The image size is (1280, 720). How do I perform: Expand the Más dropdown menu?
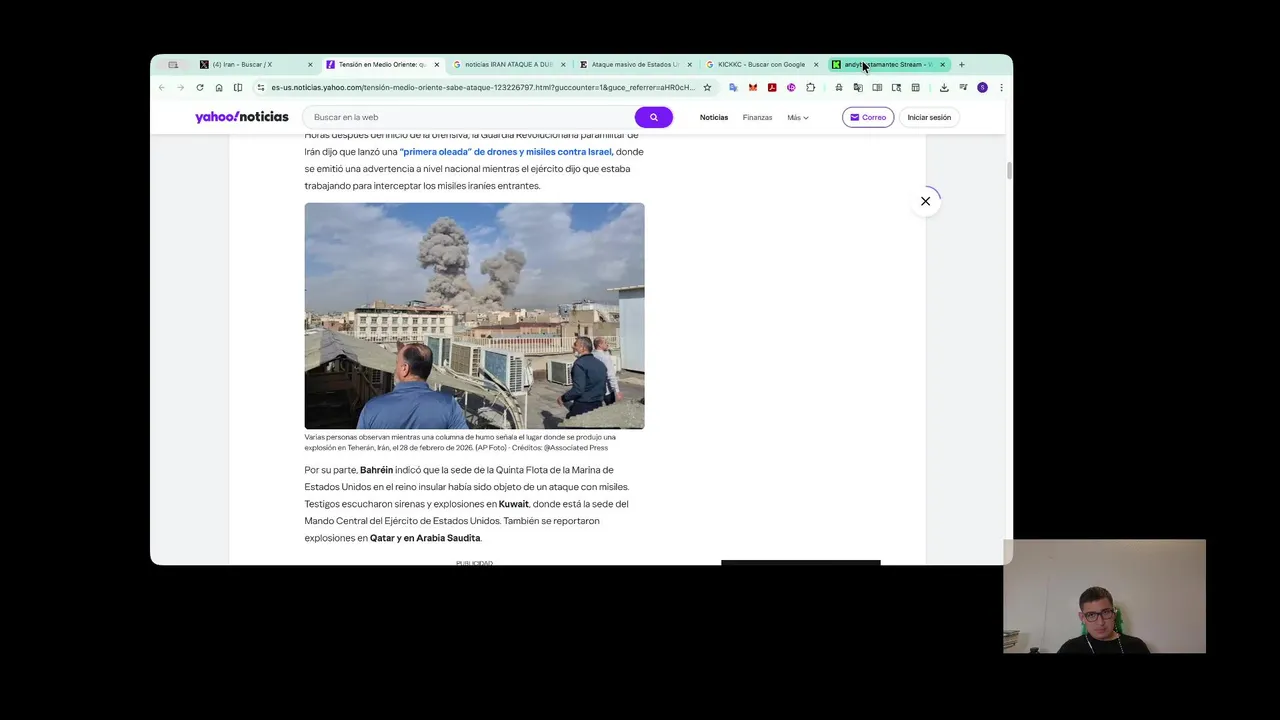(798, 117)
